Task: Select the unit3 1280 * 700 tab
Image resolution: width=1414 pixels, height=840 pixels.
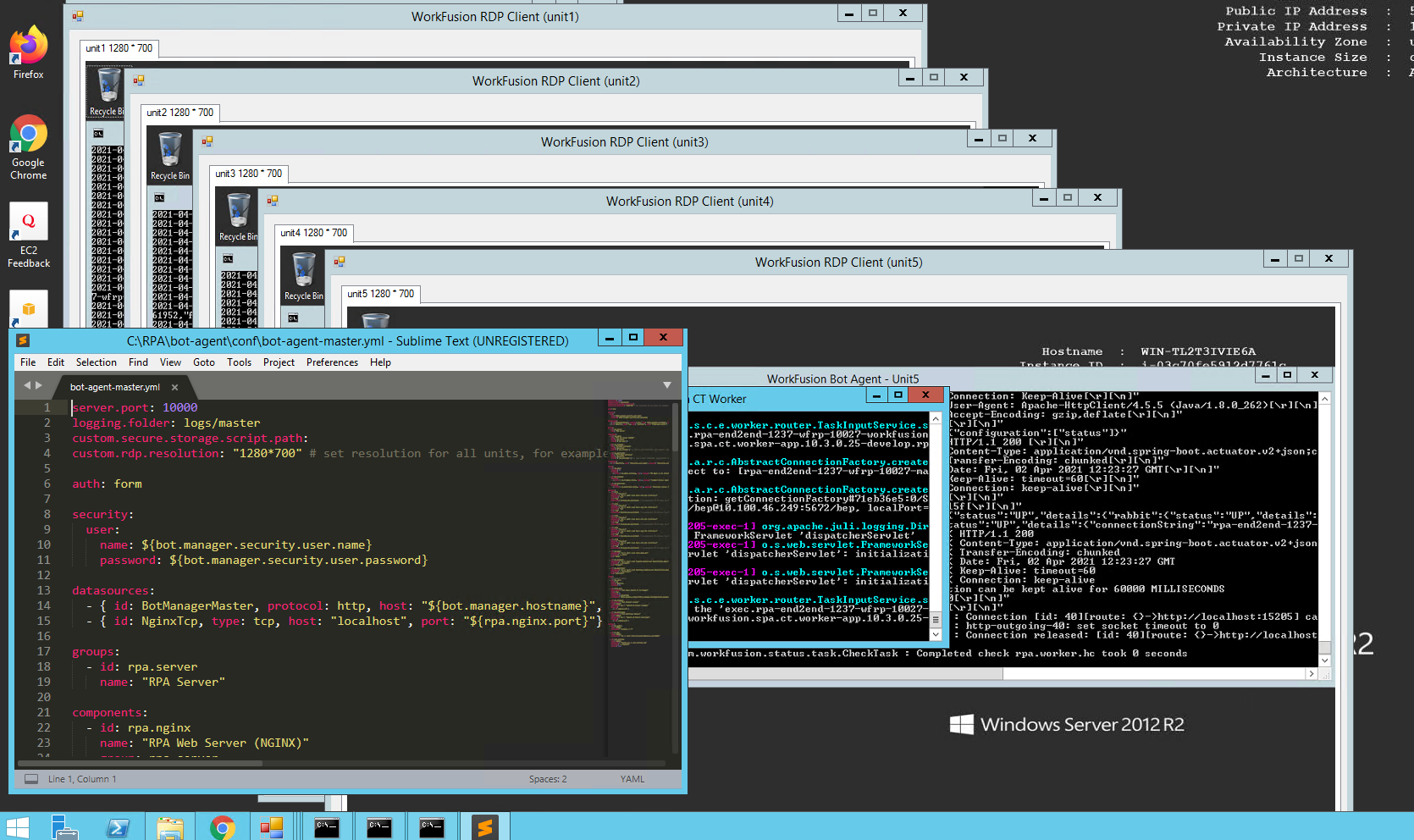Action: [x=248, y=174]
